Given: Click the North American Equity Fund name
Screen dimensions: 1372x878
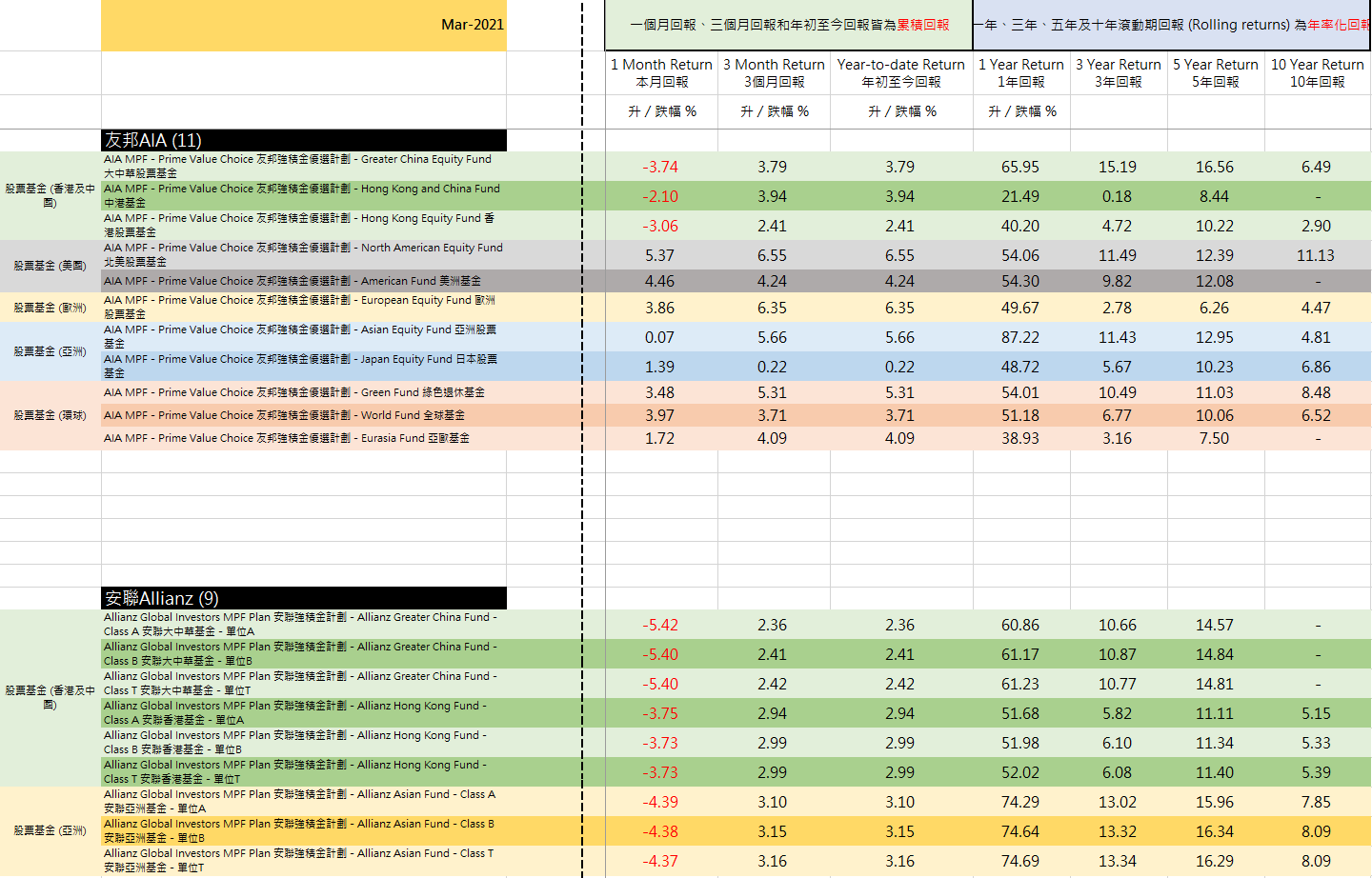Looking at the screenshot, I should coord(304,255).
